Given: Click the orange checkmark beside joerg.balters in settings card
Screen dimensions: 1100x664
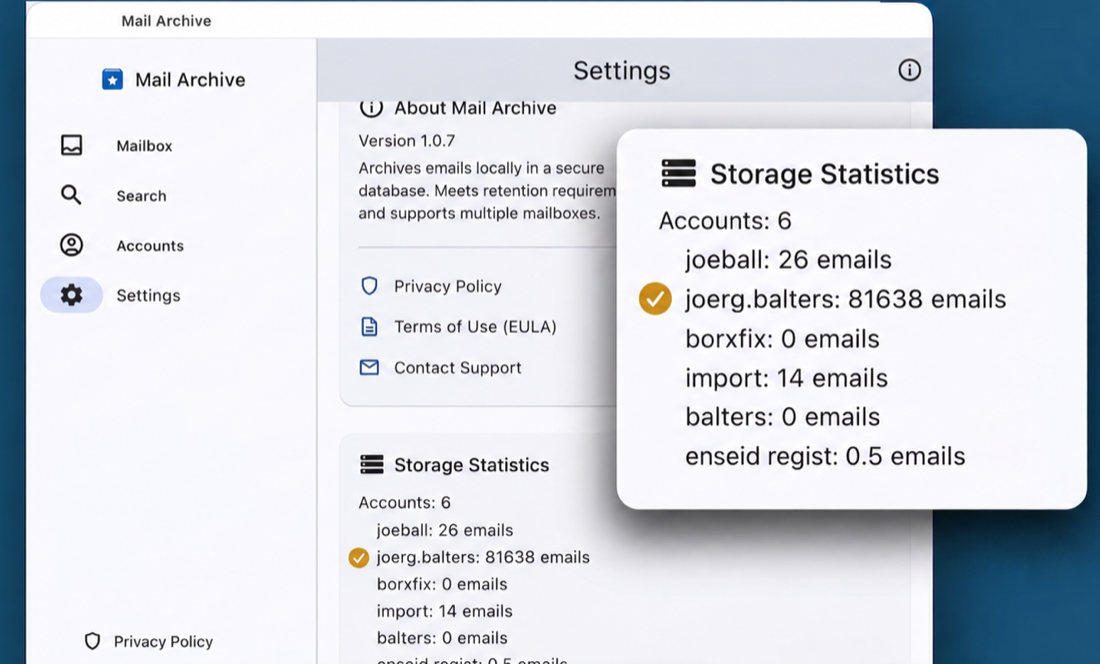Looking at the screenshot, I should (x=358, y=557).
